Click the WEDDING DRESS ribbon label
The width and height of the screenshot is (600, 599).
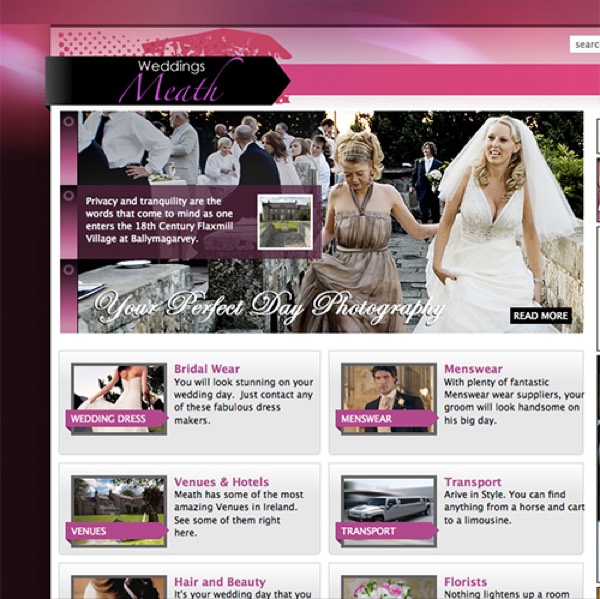(x=116, y=418)
